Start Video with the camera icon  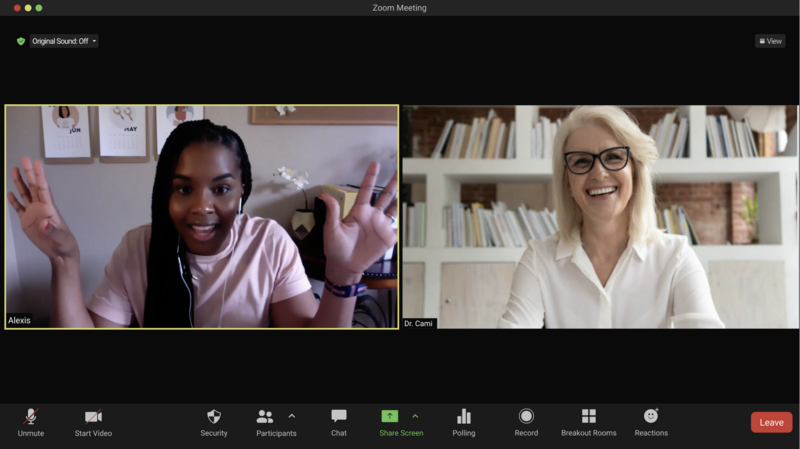[x=93, y=417]
